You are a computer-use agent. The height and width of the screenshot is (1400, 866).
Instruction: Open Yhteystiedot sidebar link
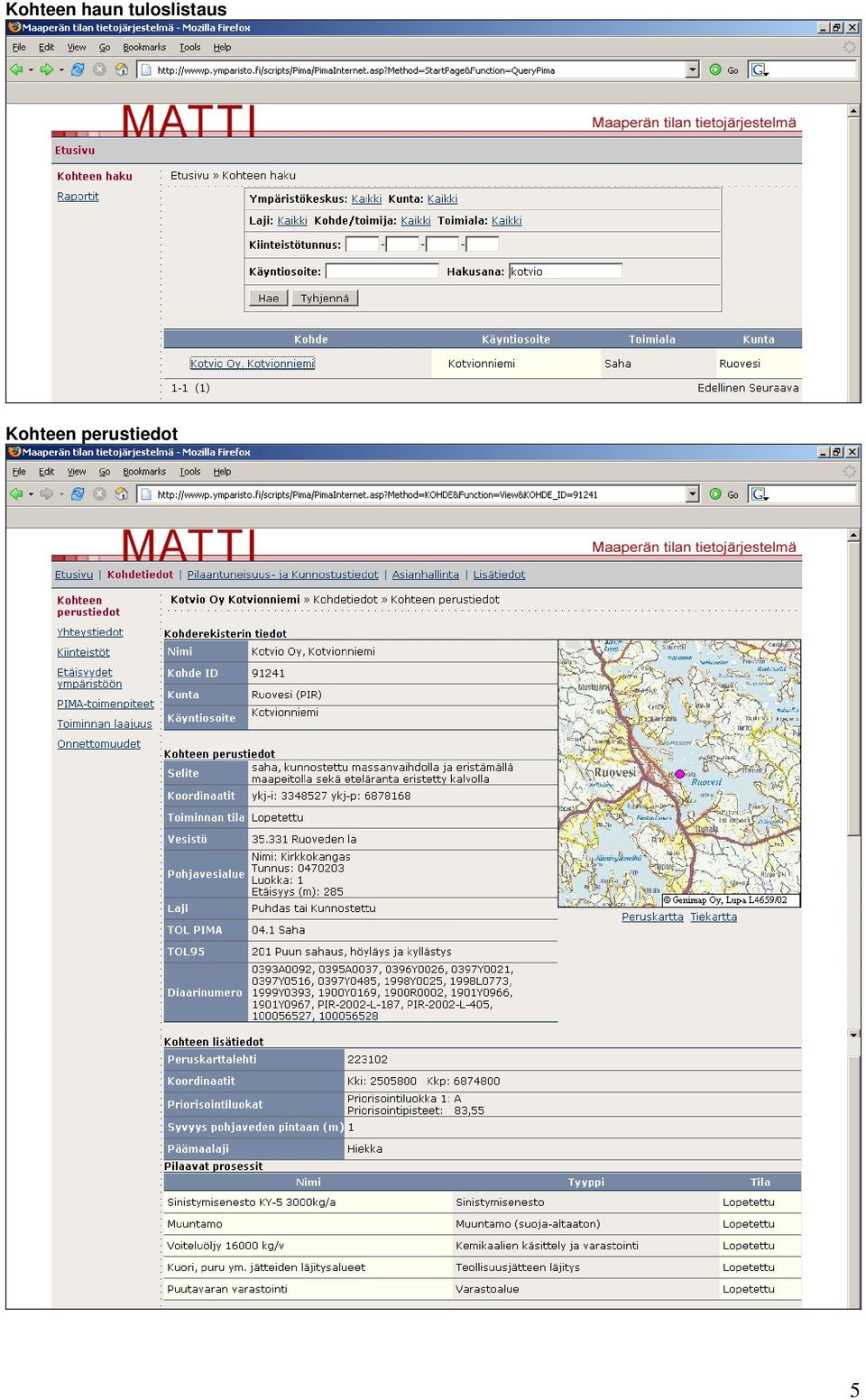pyautogui.click(x=90, y=632)
